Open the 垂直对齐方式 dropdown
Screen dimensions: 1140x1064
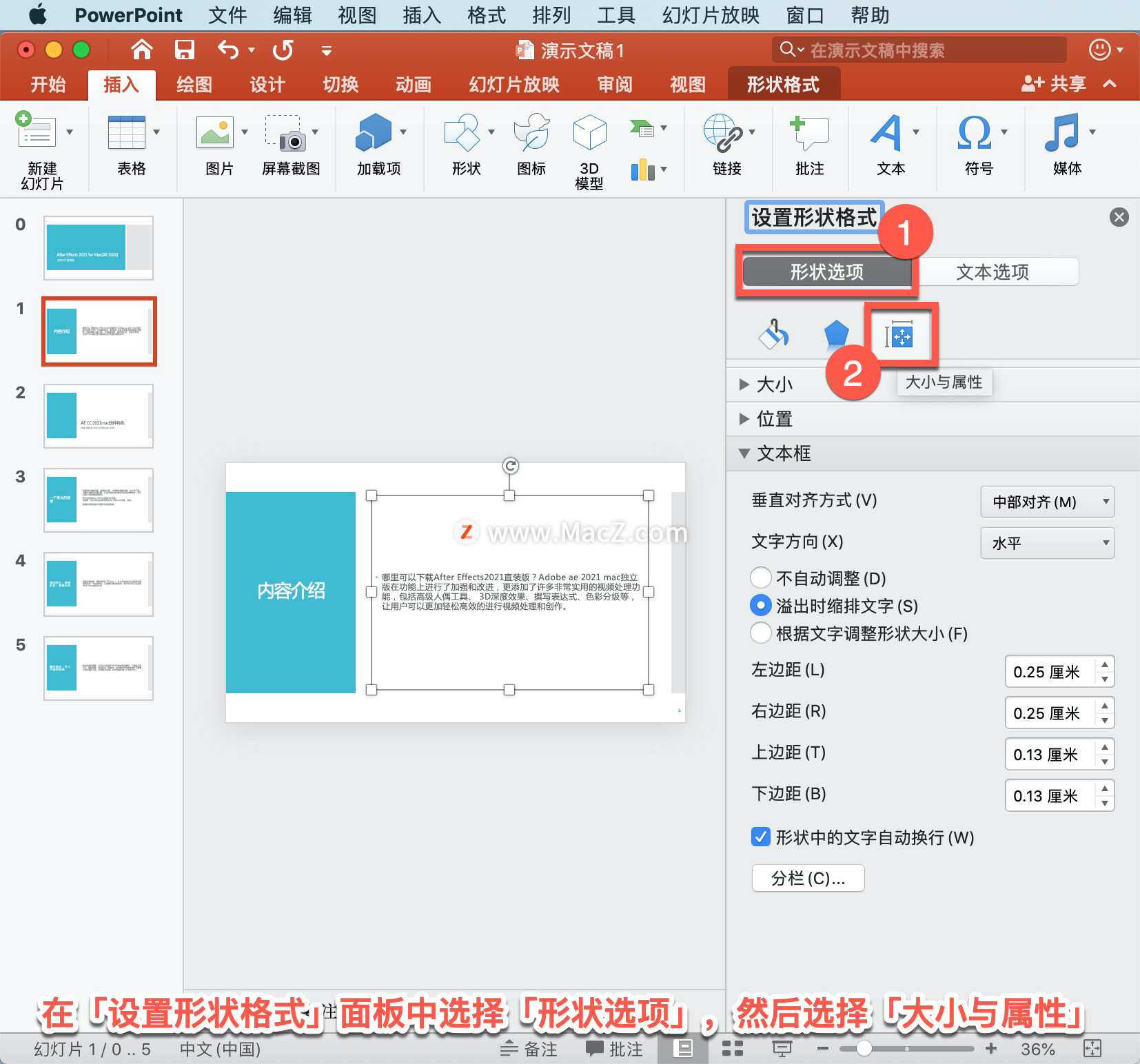(x=1047, y=502)
